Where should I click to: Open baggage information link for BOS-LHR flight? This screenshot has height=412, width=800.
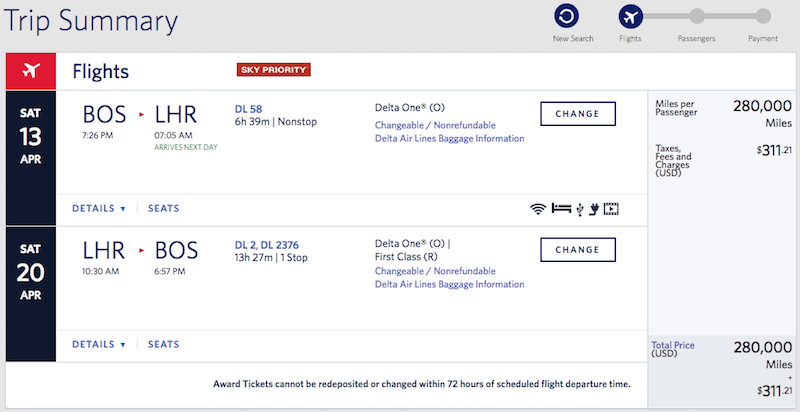[x=449, y=139]
